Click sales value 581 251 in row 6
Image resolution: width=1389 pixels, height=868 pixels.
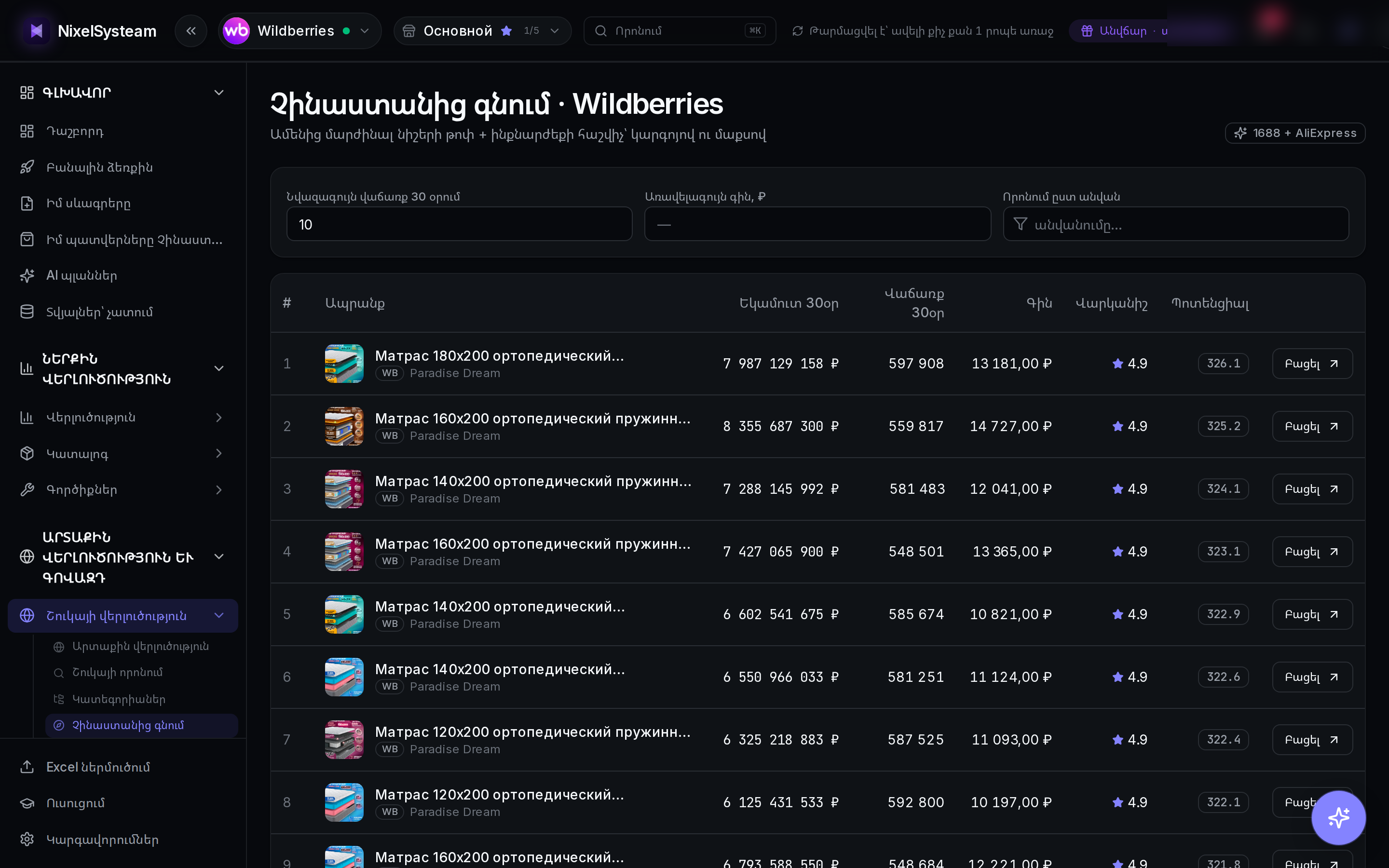(915, 678)
